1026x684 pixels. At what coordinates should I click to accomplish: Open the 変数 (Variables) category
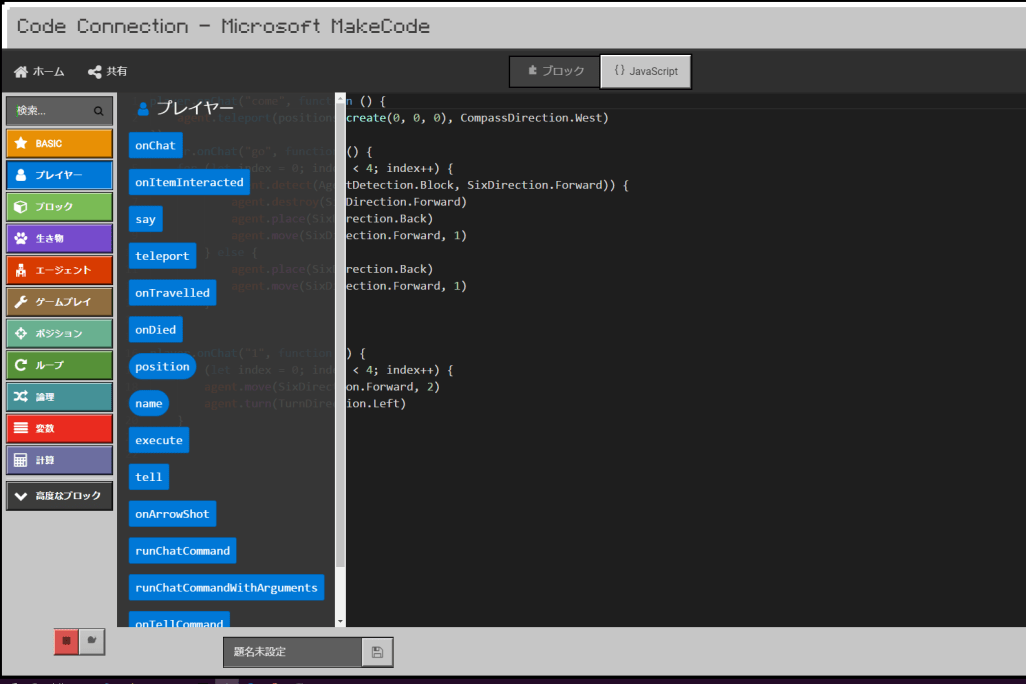(59, 428)
